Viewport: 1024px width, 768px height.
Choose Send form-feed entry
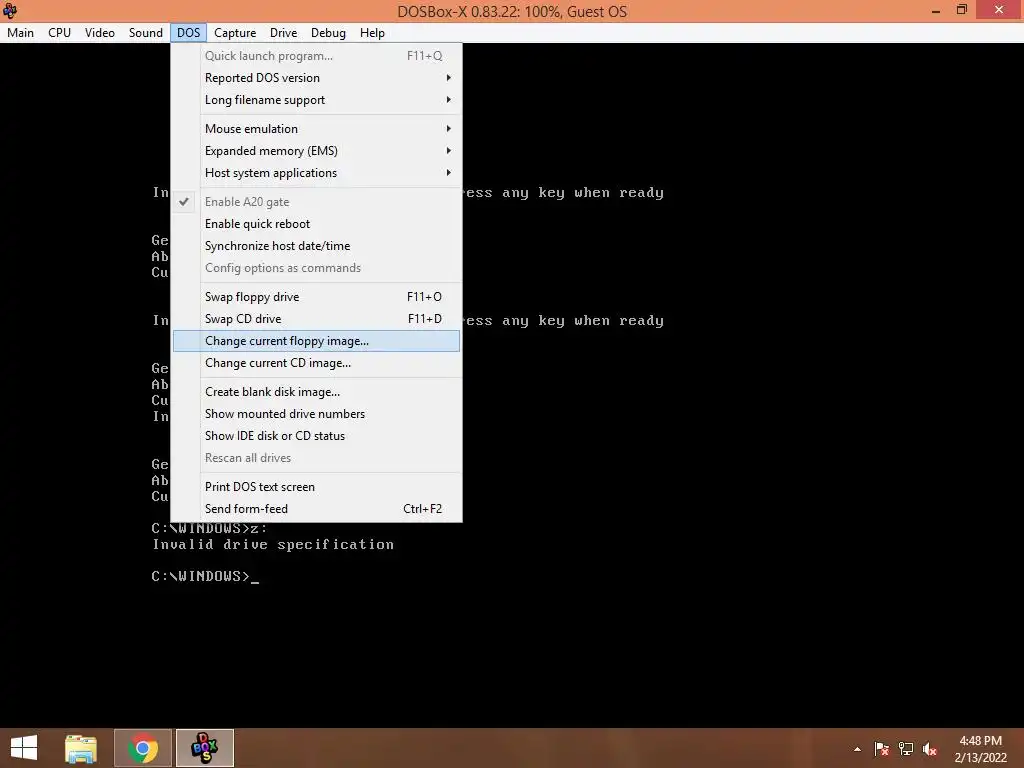pos(316,509)
